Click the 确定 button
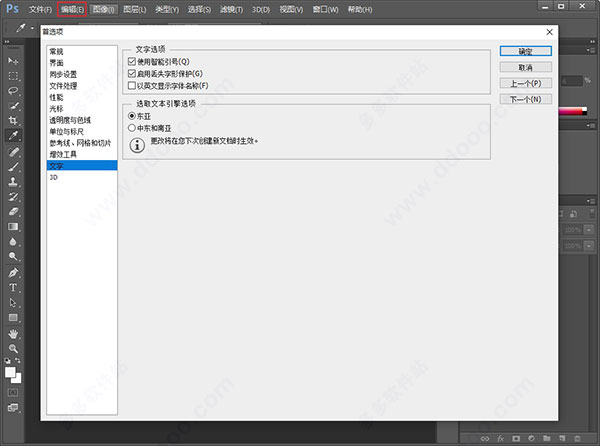The height and width of the screenshot is (446, 600). (x=525, y=51)
